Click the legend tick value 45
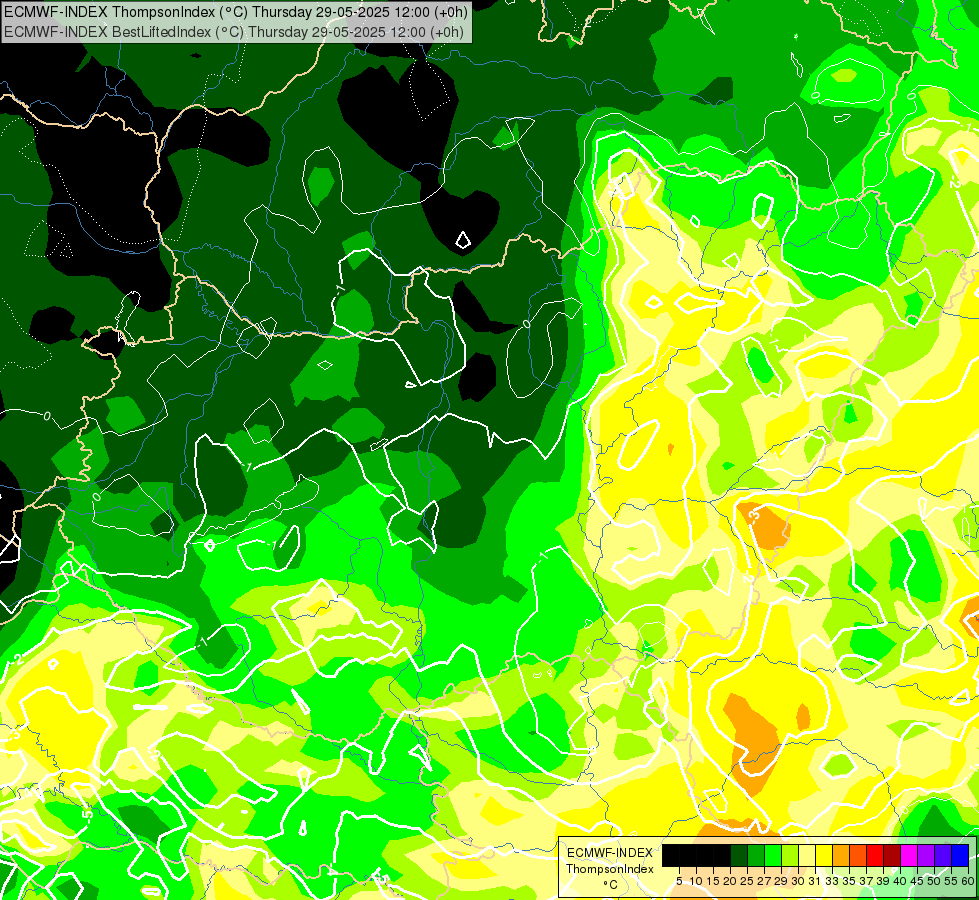Viewport: 979px width, 900px height. 918,881
